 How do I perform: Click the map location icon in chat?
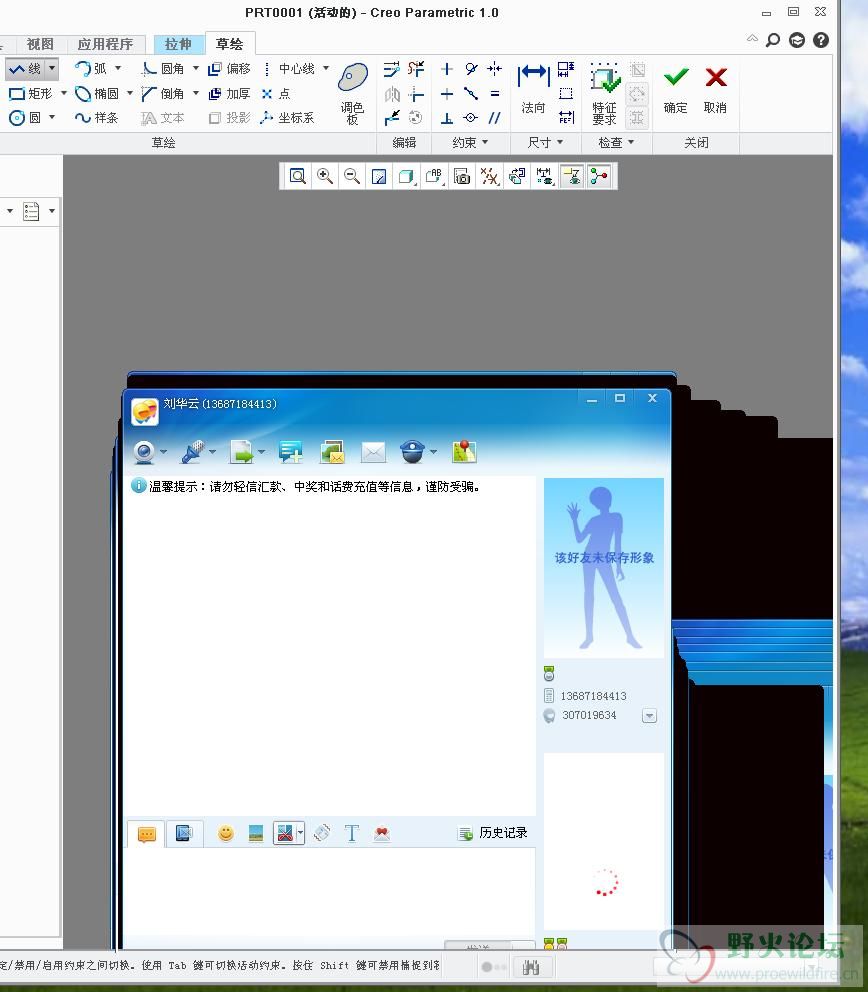(464, 452)
